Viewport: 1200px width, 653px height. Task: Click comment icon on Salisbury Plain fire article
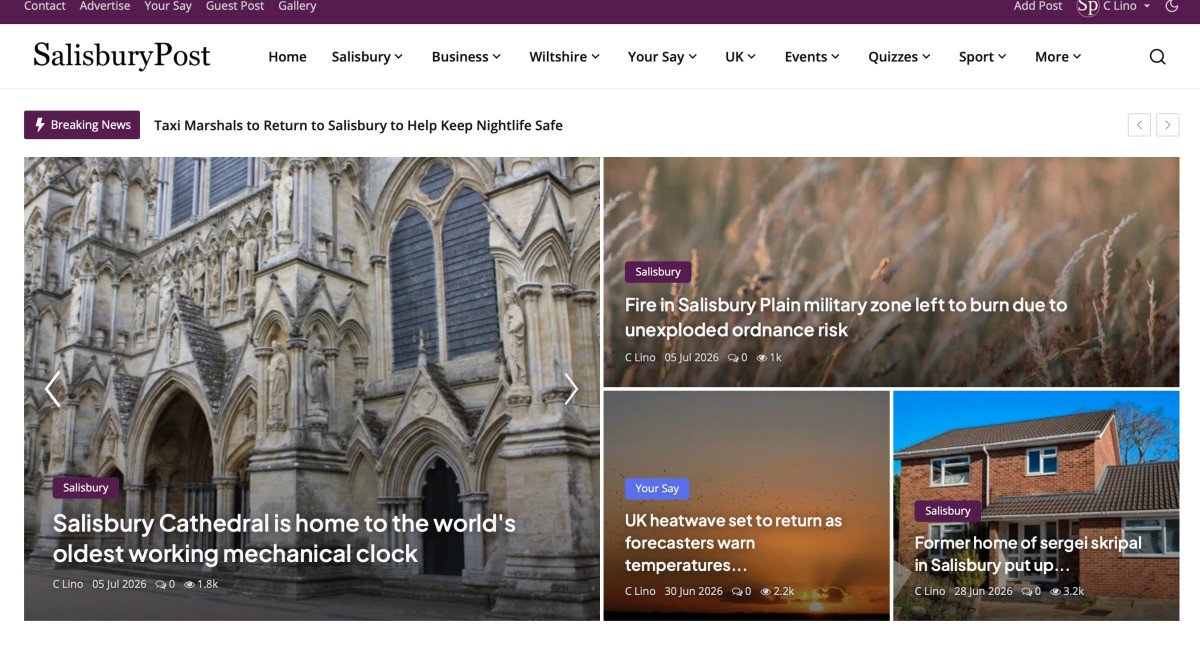coord(733,358)
